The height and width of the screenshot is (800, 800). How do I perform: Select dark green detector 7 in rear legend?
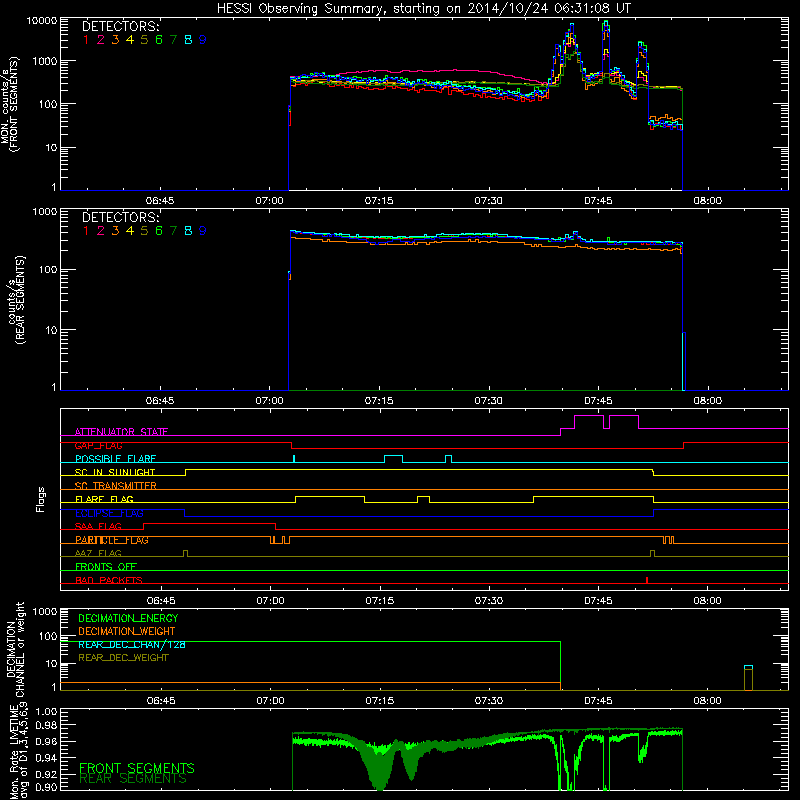point(173,231)
